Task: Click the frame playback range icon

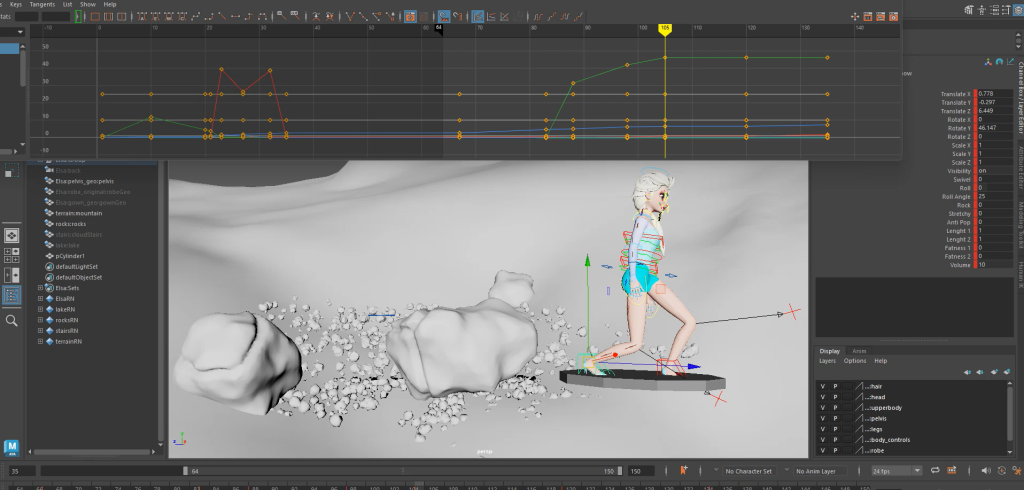Action: [108, 16]
